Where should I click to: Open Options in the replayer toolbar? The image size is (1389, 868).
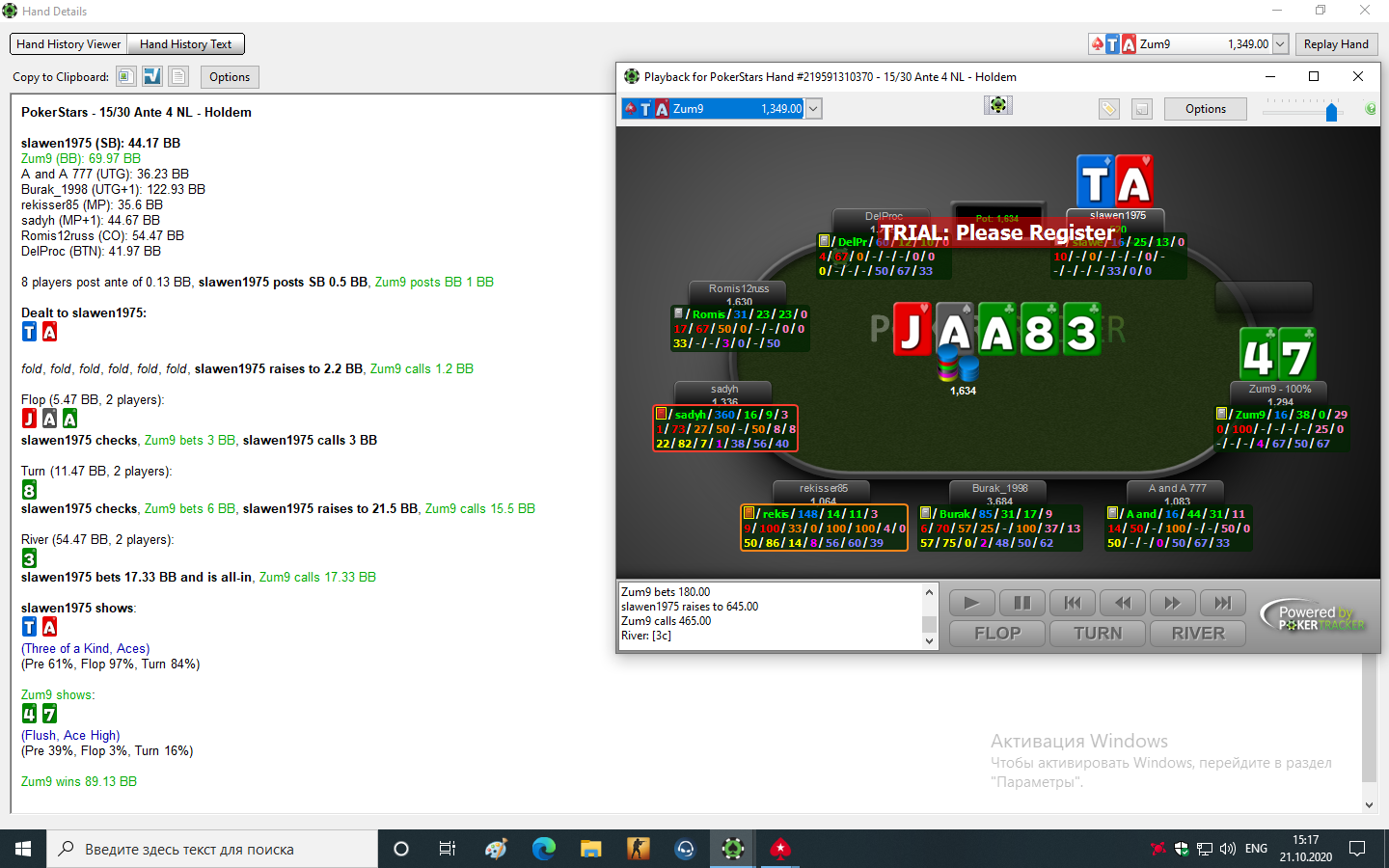click(1206, 109)
